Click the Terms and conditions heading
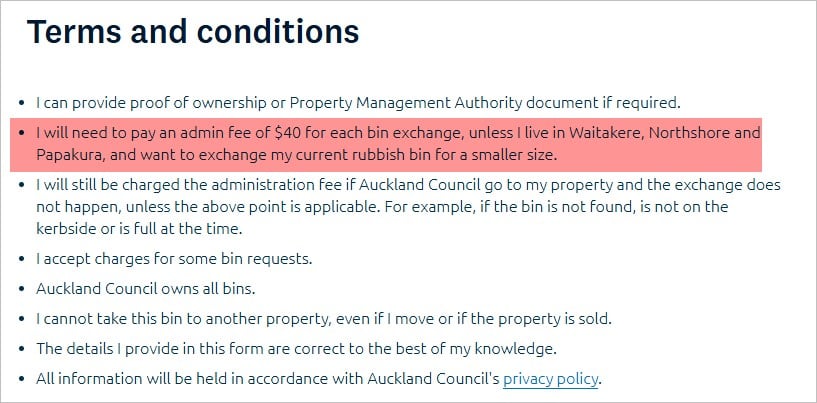This screenshot has height=403, width=817. (x=193, y=31)
